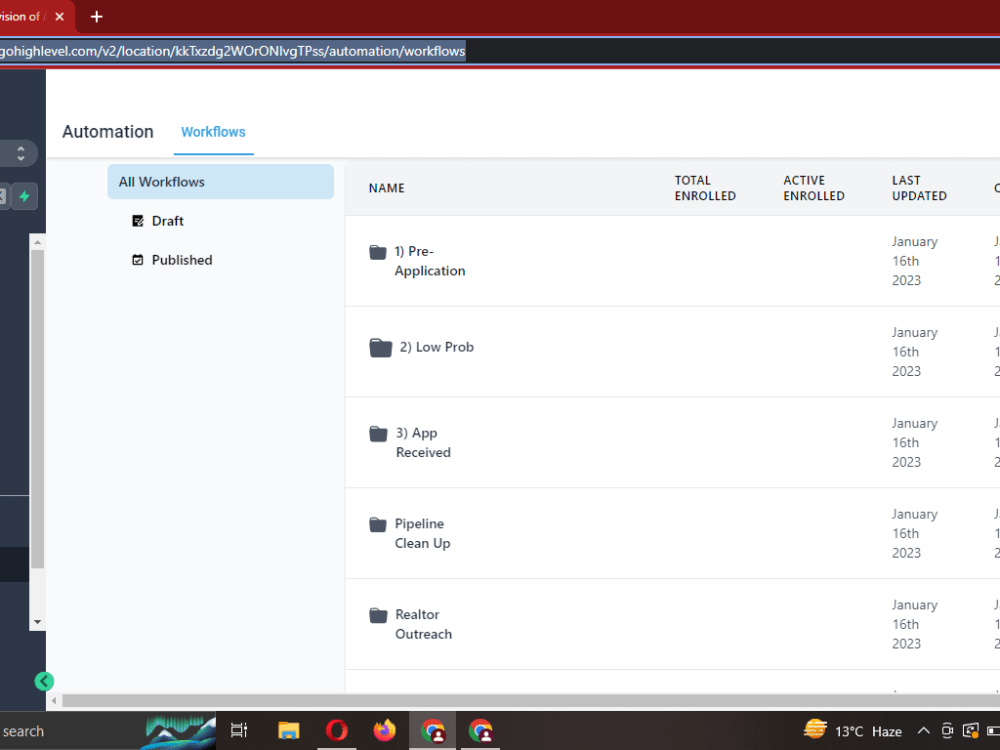Open a new browser tab
This screenshot has height=750, width=1000.
(96, 17)
